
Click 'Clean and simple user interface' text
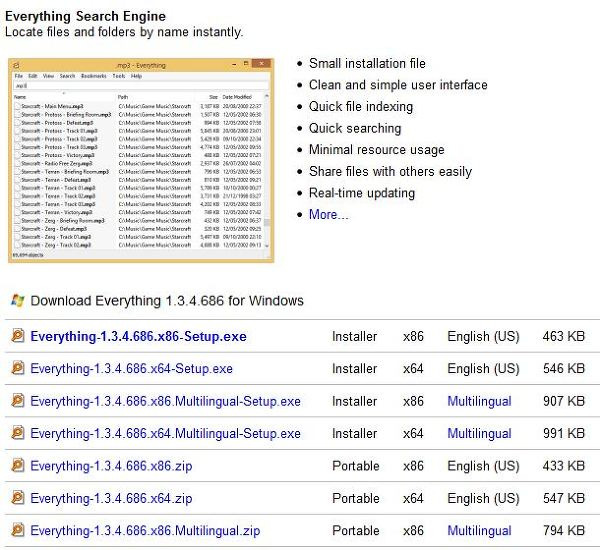pos(398,85)
